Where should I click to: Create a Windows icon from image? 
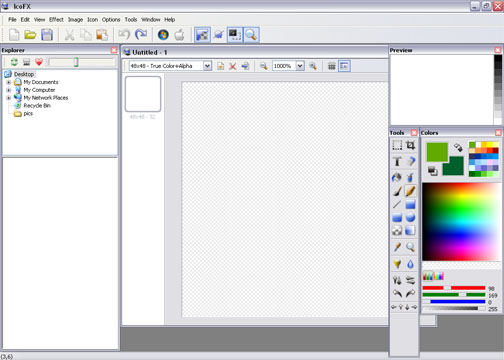[163, 35]
